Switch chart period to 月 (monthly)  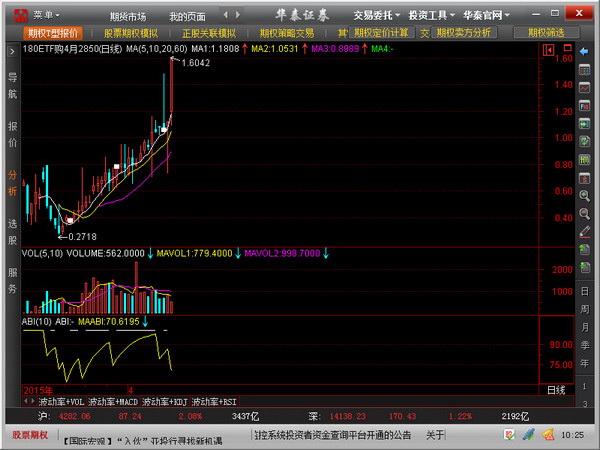[585, 327]
